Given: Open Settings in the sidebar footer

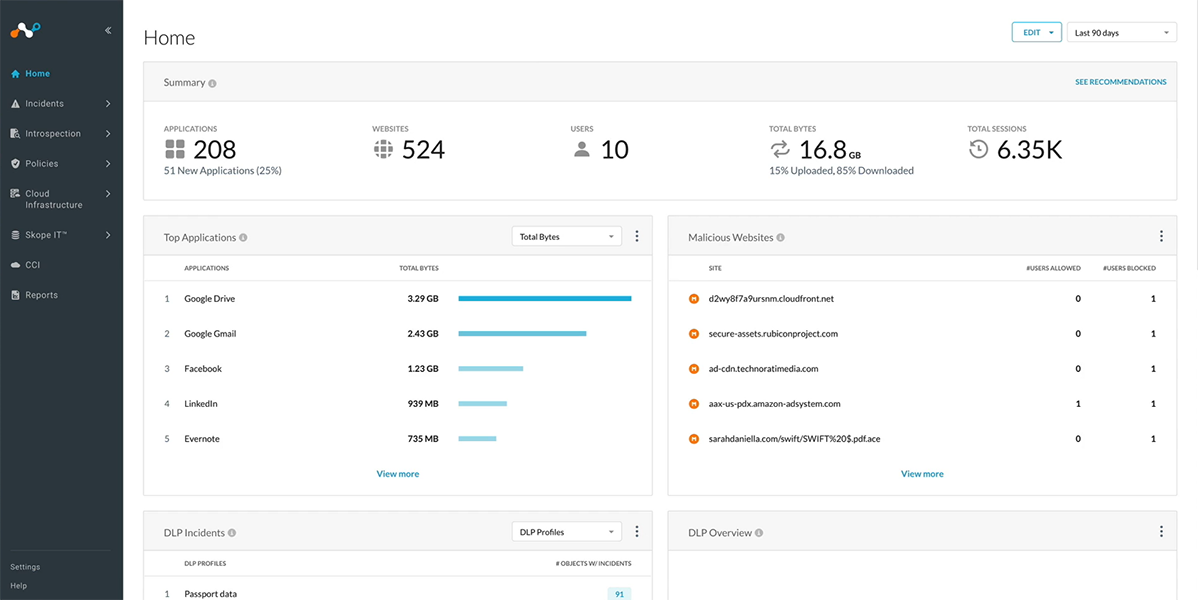Looking at the screenshot, I should point(25,567).
